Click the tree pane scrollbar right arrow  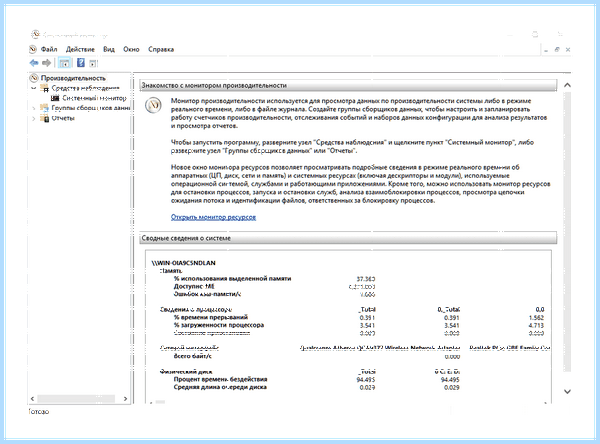pyautogui.click(x=125, y=398)
